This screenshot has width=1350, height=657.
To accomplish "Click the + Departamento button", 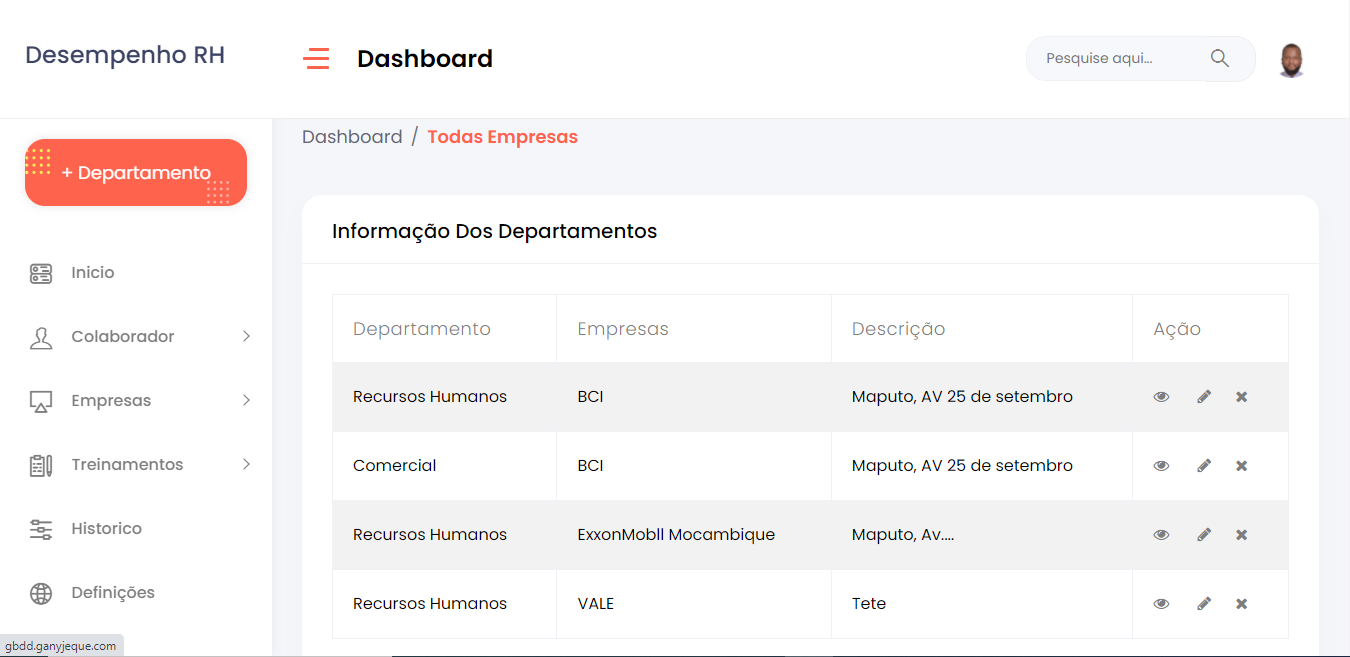I will click(136, 173).
